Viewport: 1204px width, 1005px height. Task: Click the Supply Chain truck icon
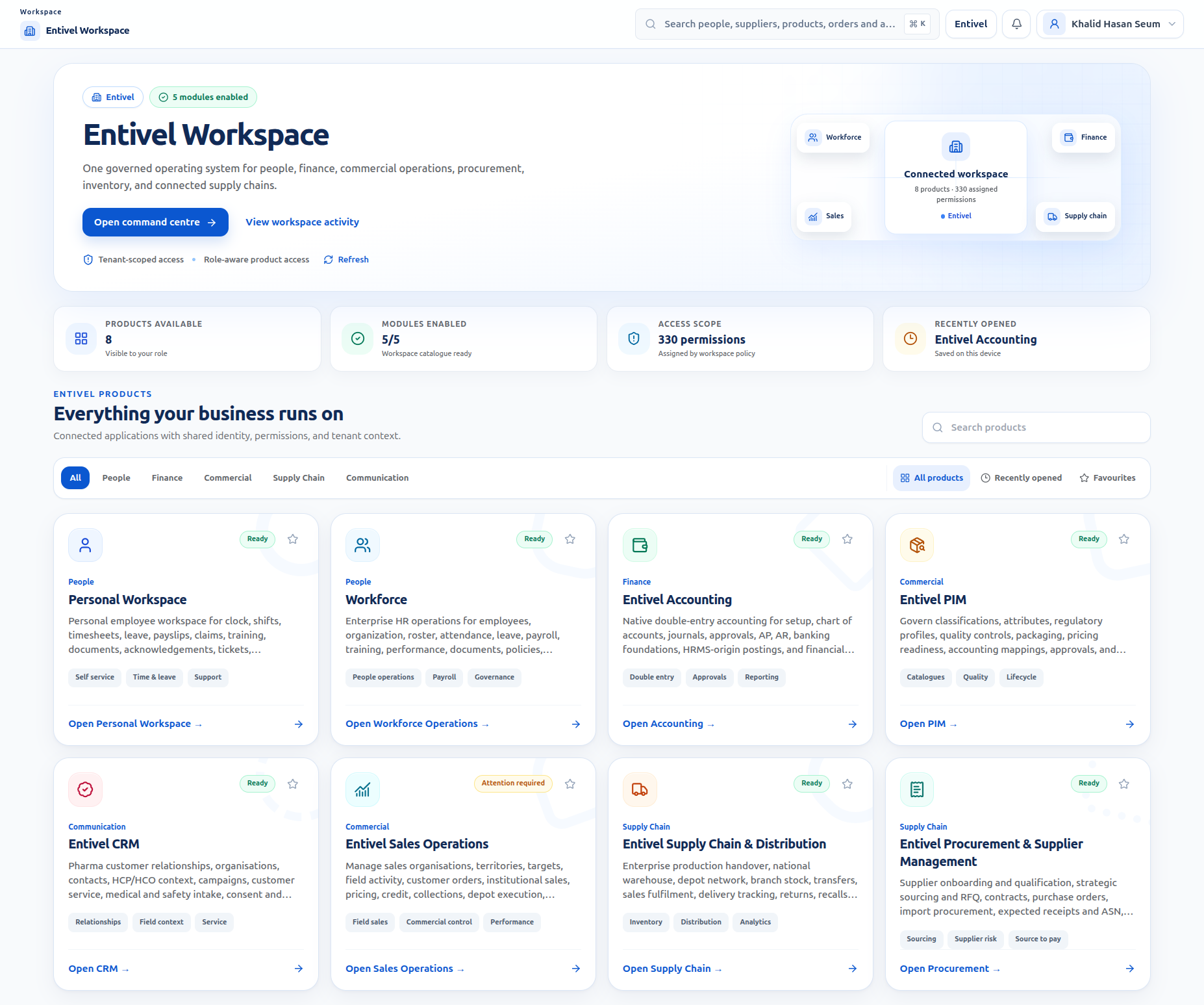click(x=640, y=789)
